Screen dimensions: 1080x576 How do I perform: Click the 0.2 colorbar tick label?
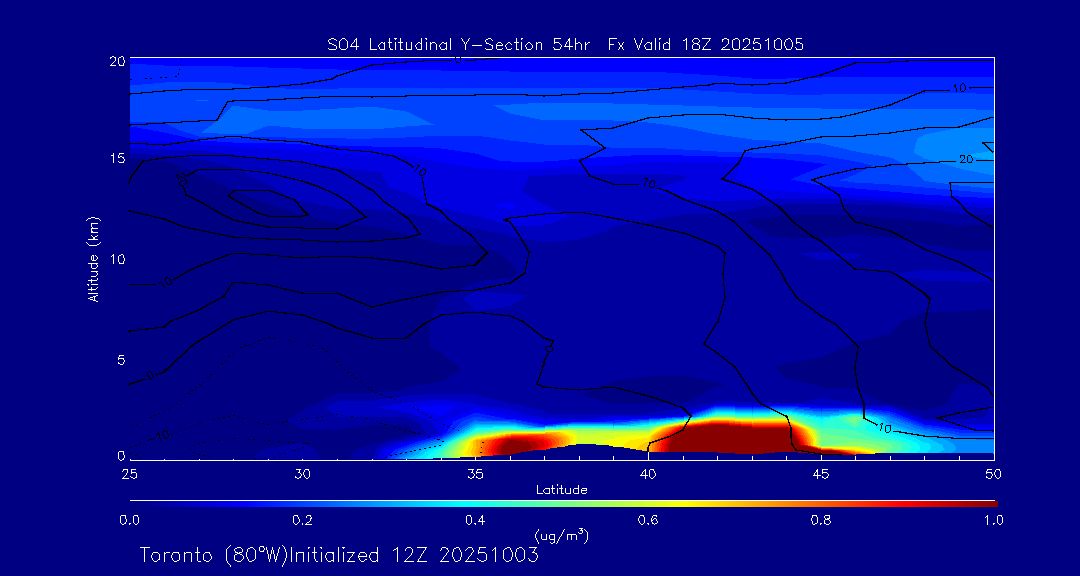[302, 520]
